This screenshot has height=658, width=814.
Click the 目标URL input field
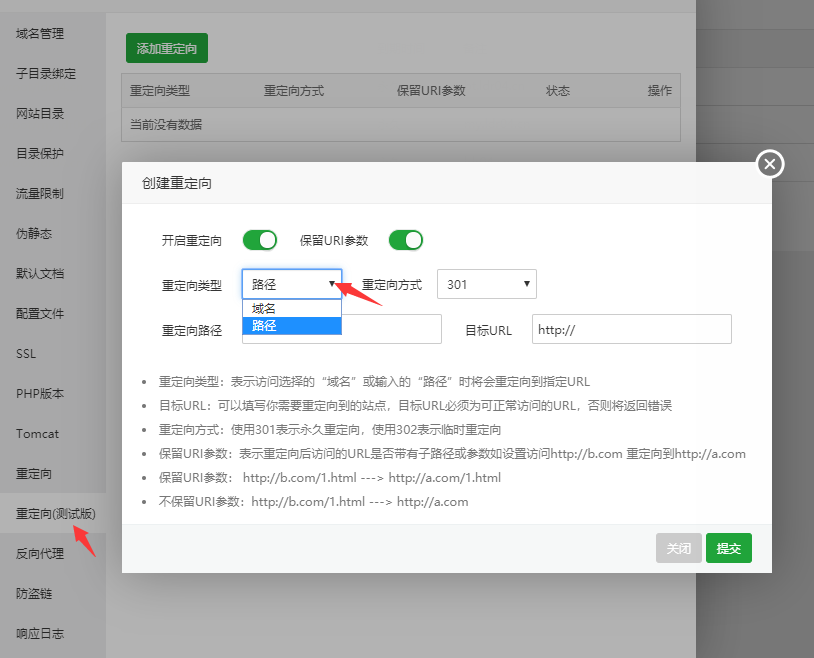[x=631, y=329]
